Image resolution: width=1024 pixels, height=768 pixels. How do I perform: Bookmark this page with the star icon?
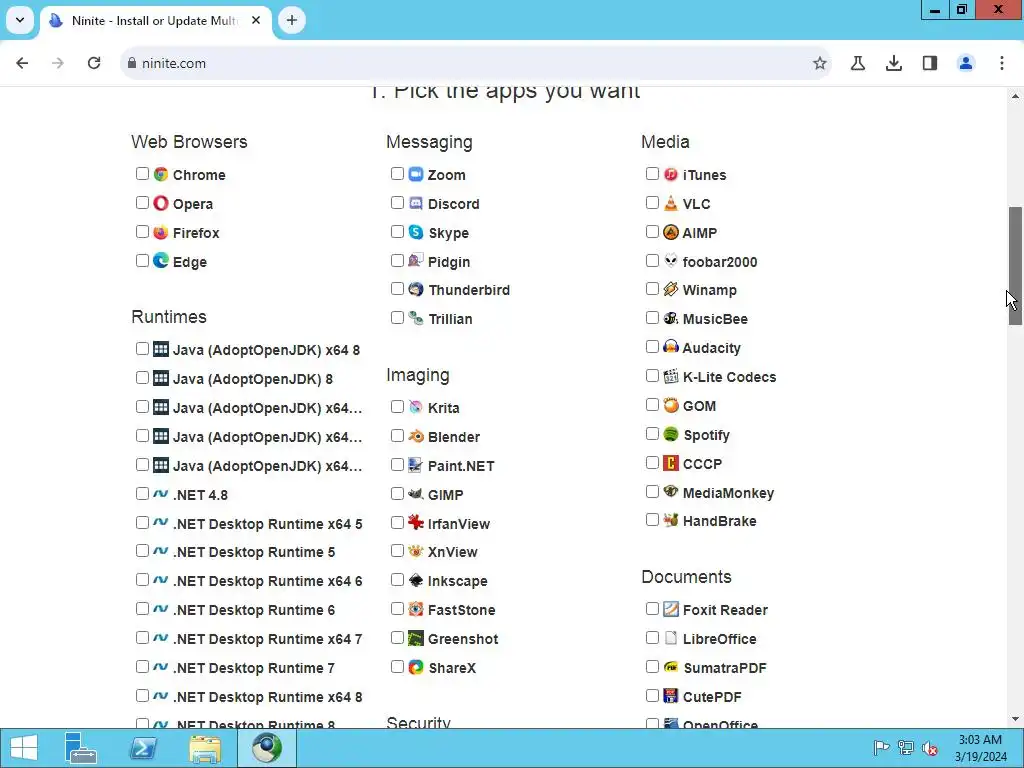click(820, 63)
